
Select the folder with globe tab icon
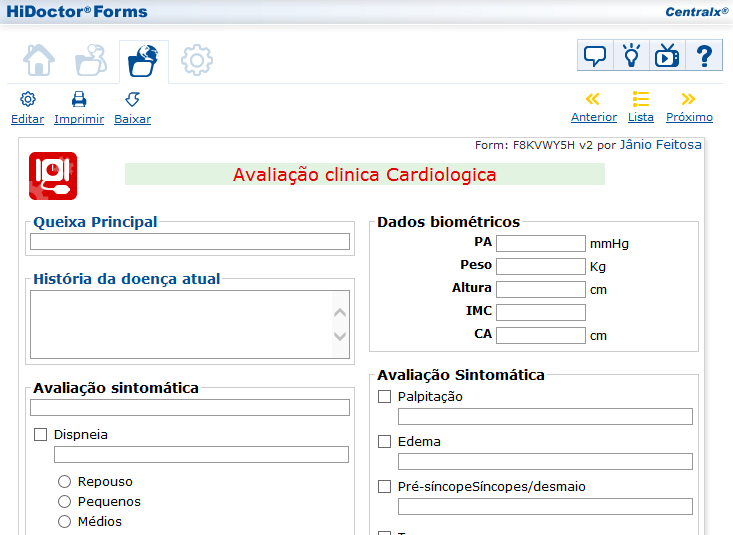144,61
